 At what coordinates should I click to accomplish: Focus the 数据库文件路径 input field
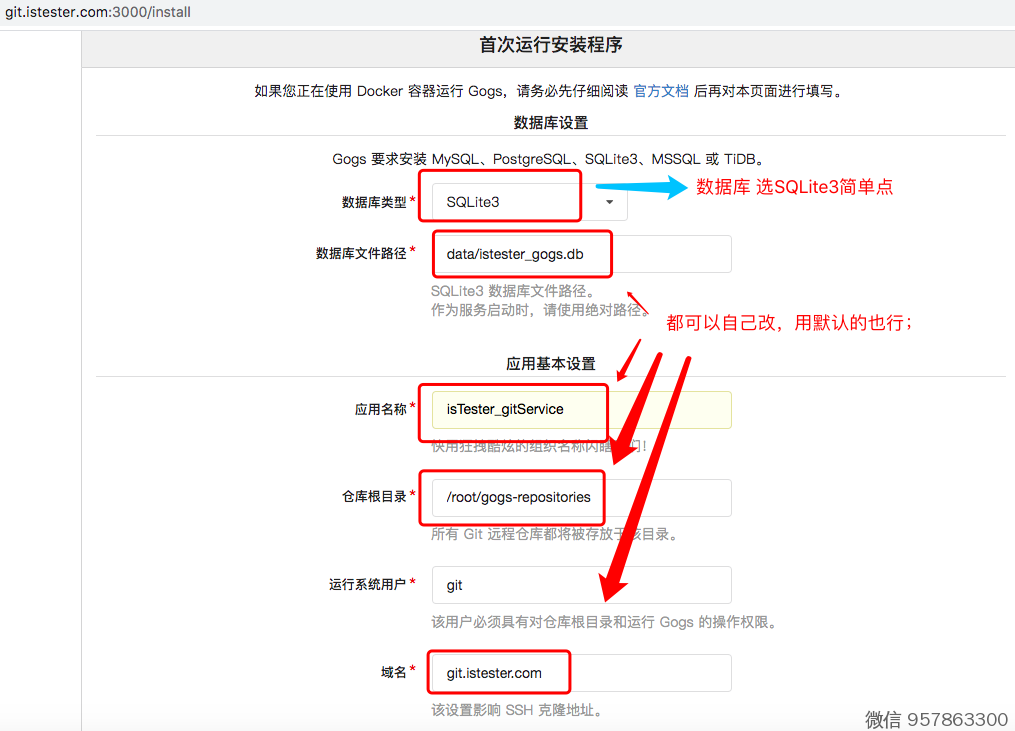(580, 254)
